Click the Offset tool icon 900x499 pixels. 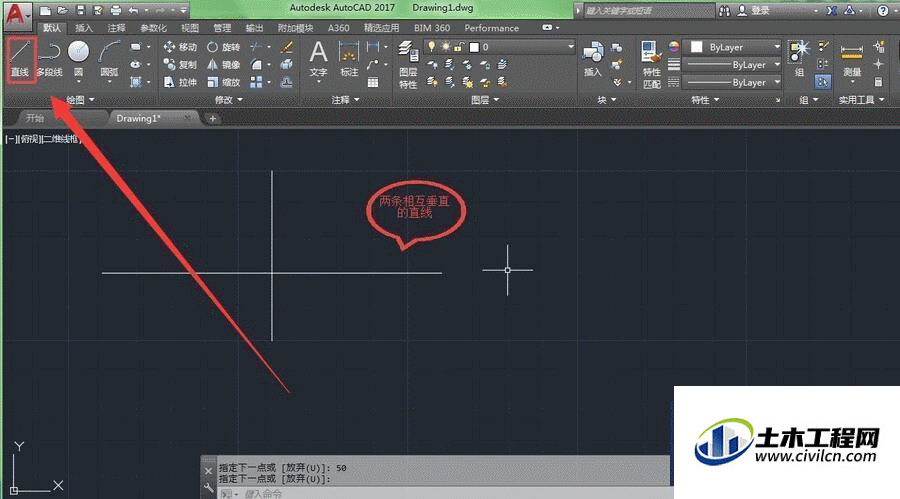coord(287,82)
